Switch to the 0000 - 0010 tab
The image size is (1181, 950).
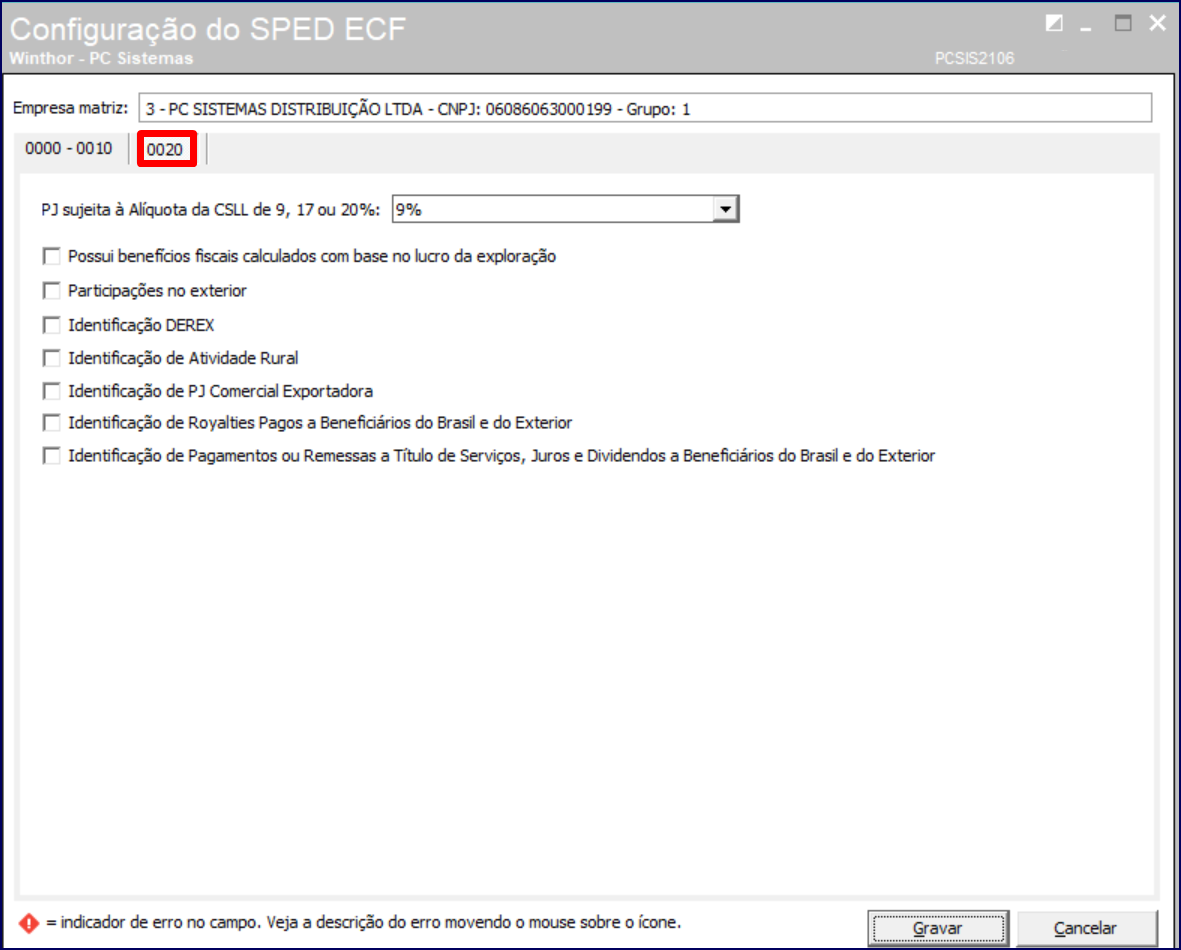pos(69,148)
